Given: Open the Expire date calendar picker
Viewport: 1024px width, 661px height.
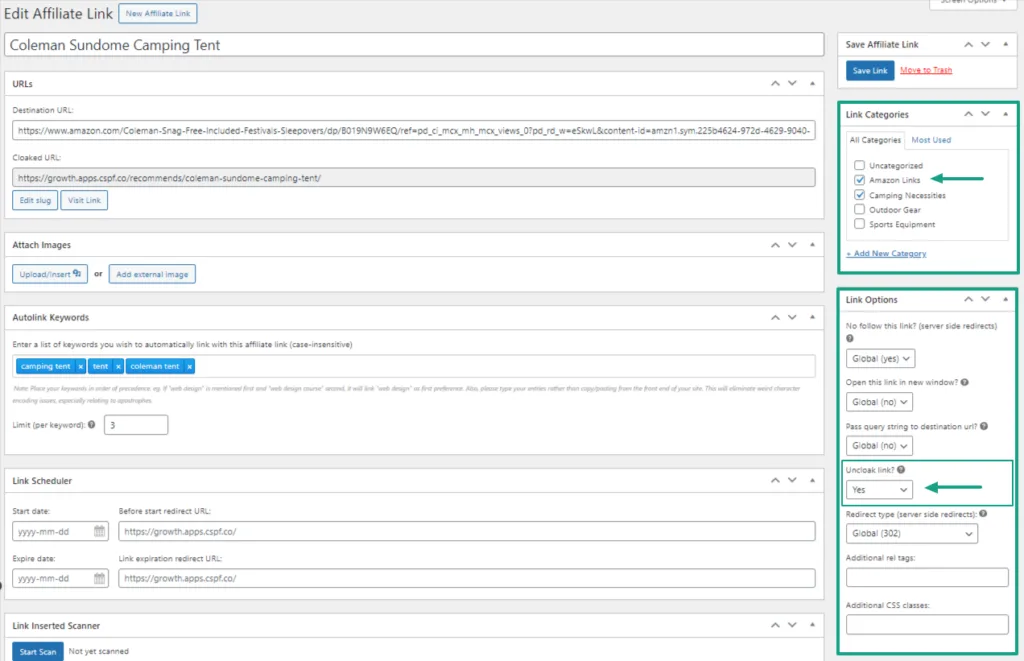Looking at the screenshot, I should click(99, 579).
